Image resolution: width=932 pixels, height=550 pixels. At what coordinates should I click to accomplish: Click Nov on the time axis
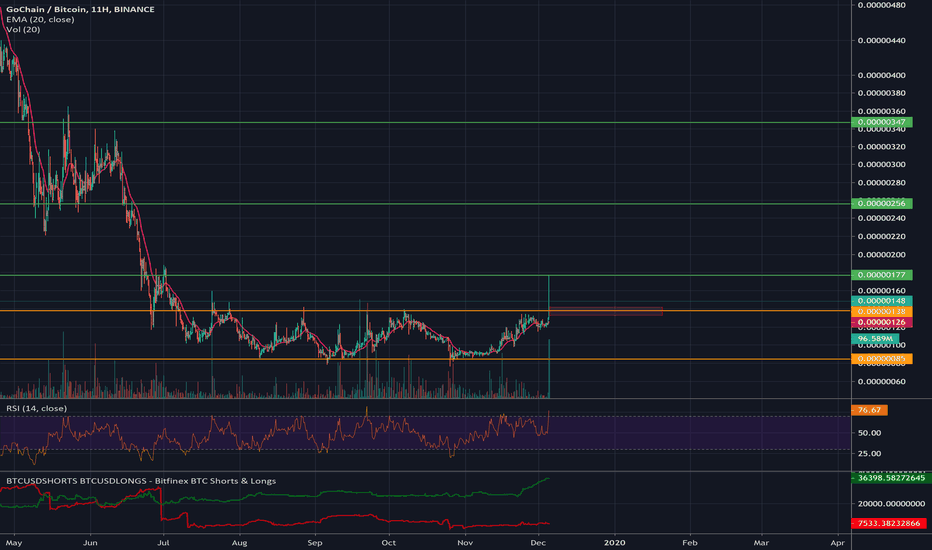[465, 542]
